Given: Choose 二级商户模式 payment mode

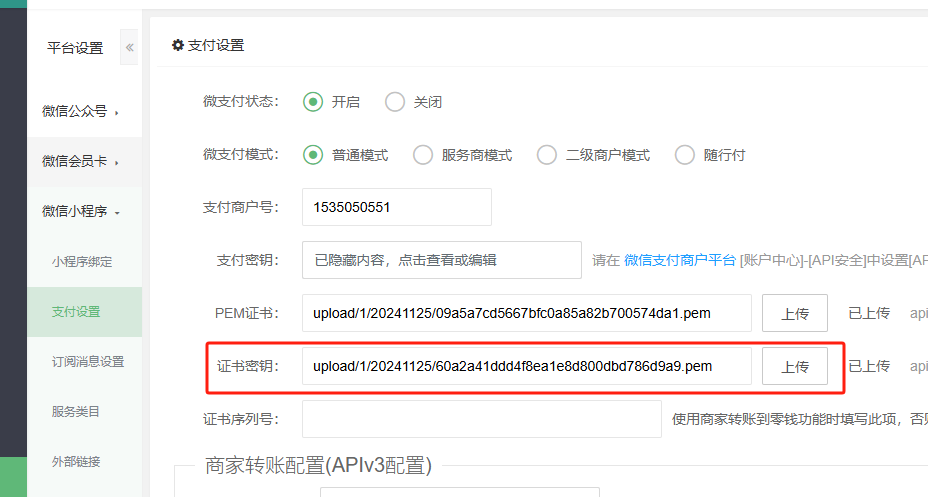Looking at the screenshot, I should pyautogui.click(x=547, y=155).
